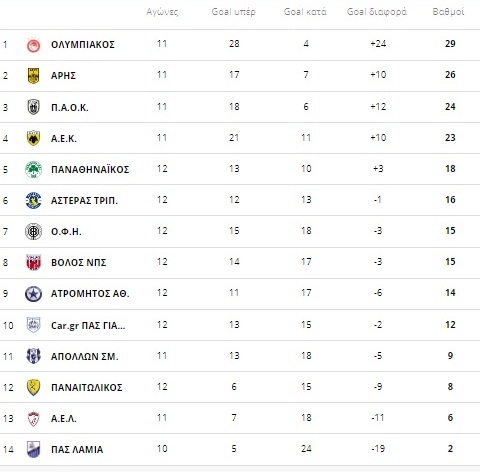Click the PAS Lamia crest icon
This screenshot has width=480, height=472.
[33, 449]
